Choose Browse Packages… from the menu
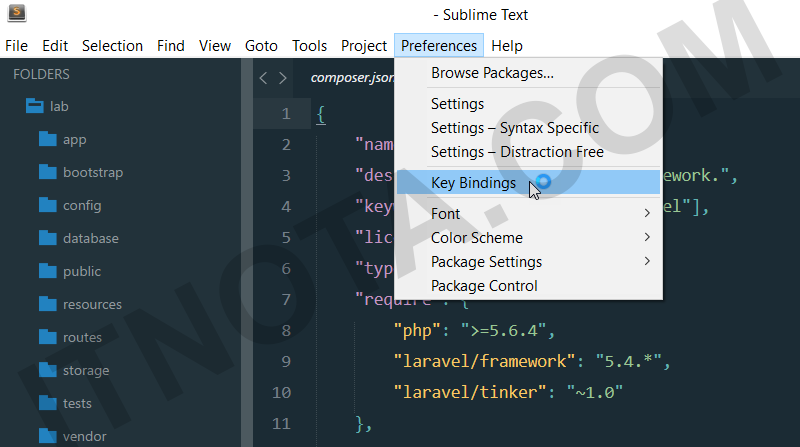This screenshot has width=800, height=447. click(x=529, y=73)
